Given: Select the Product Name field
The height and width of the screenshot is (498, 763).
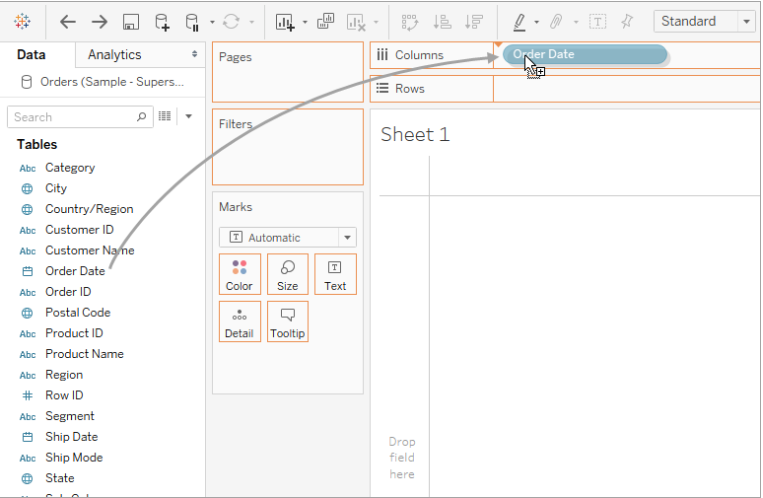Looking at the screenshot, I should coord(84,353).
